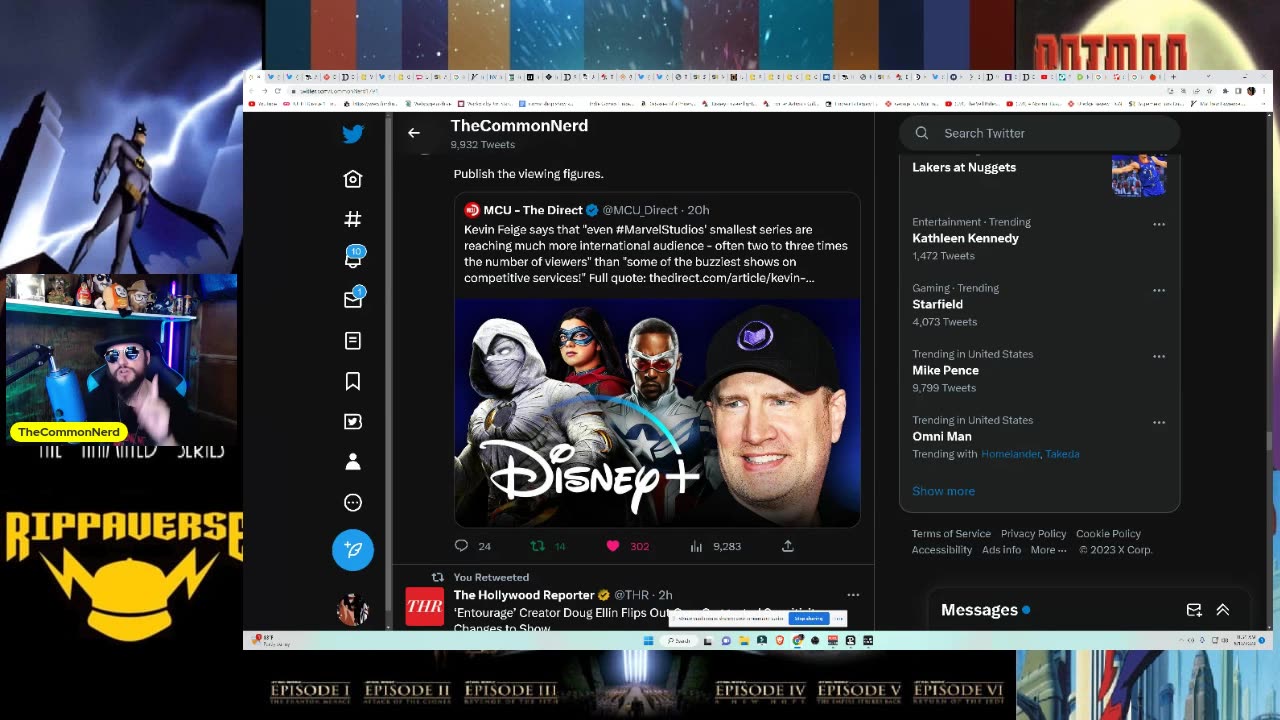Screen dimensions: 1280x720
Task: Open the Home icon in sidebar
Action: (x=353, y=179)
